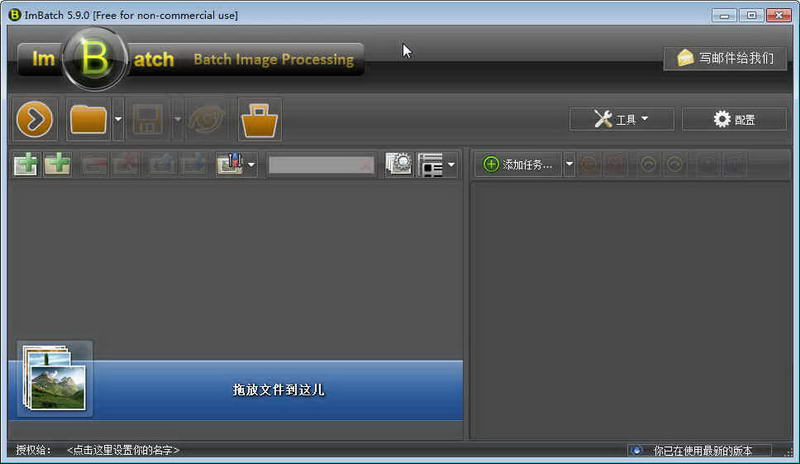Image resolution: width=800 pixels, height=464 pixels.
Task: Click the update status icon in status bar
Action: pos(636,450)
